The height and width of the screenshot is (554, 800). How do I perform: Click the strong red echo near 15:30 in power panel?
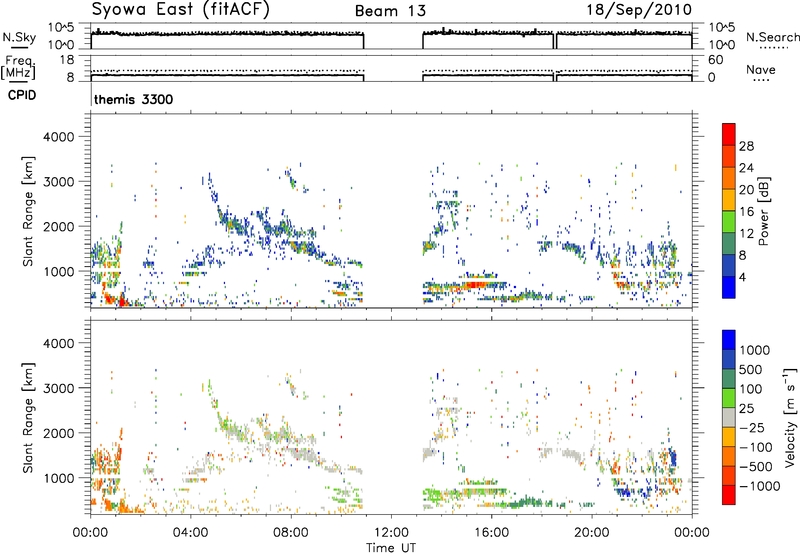476,285
